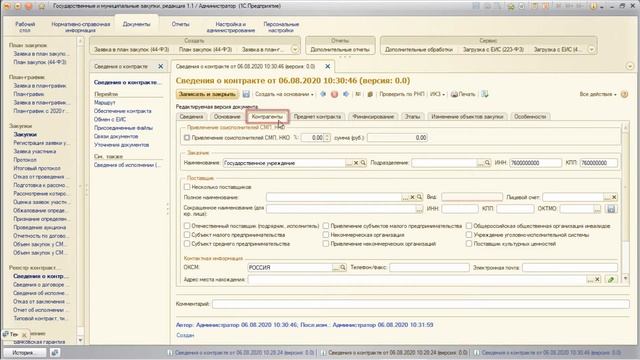This screenshot has height=360, width=640.
Task: Open help via question mark icon
Action: tap(624, 94)
